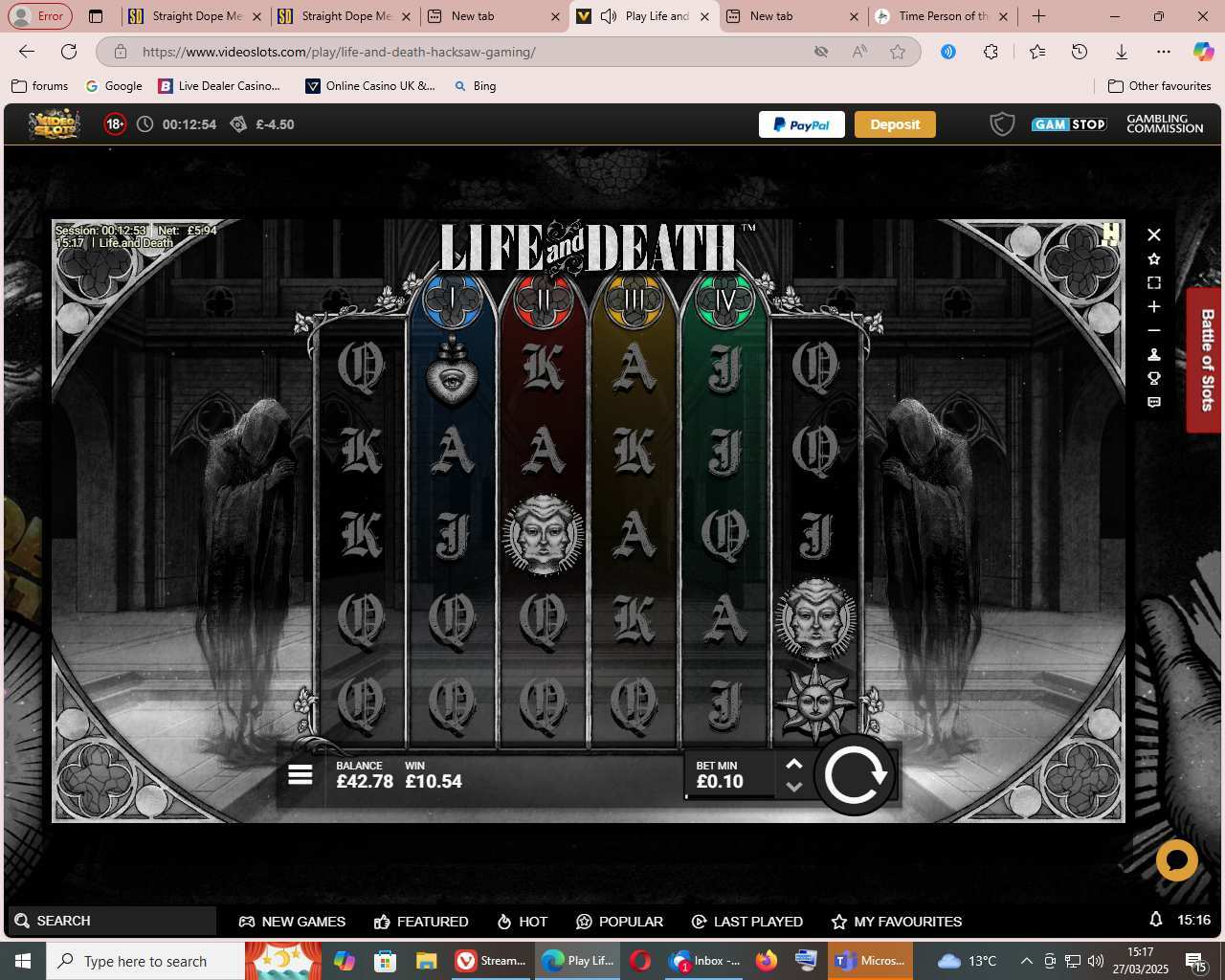The height and width of the screenshot is (980, 1225).
Task: Add another game with the sidebar plus
Action: (1154, 307)
